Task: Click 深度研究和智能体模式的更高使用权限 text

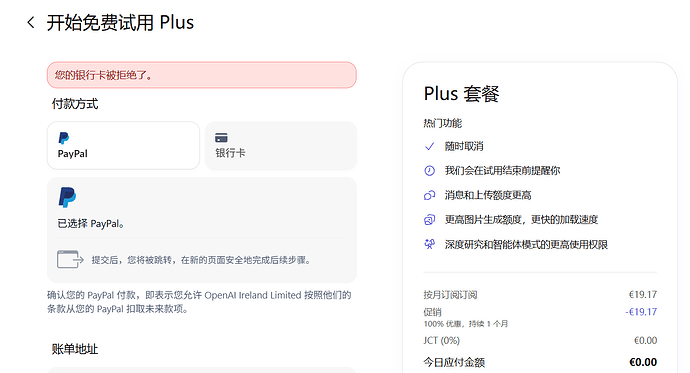Action: point(526,244)
